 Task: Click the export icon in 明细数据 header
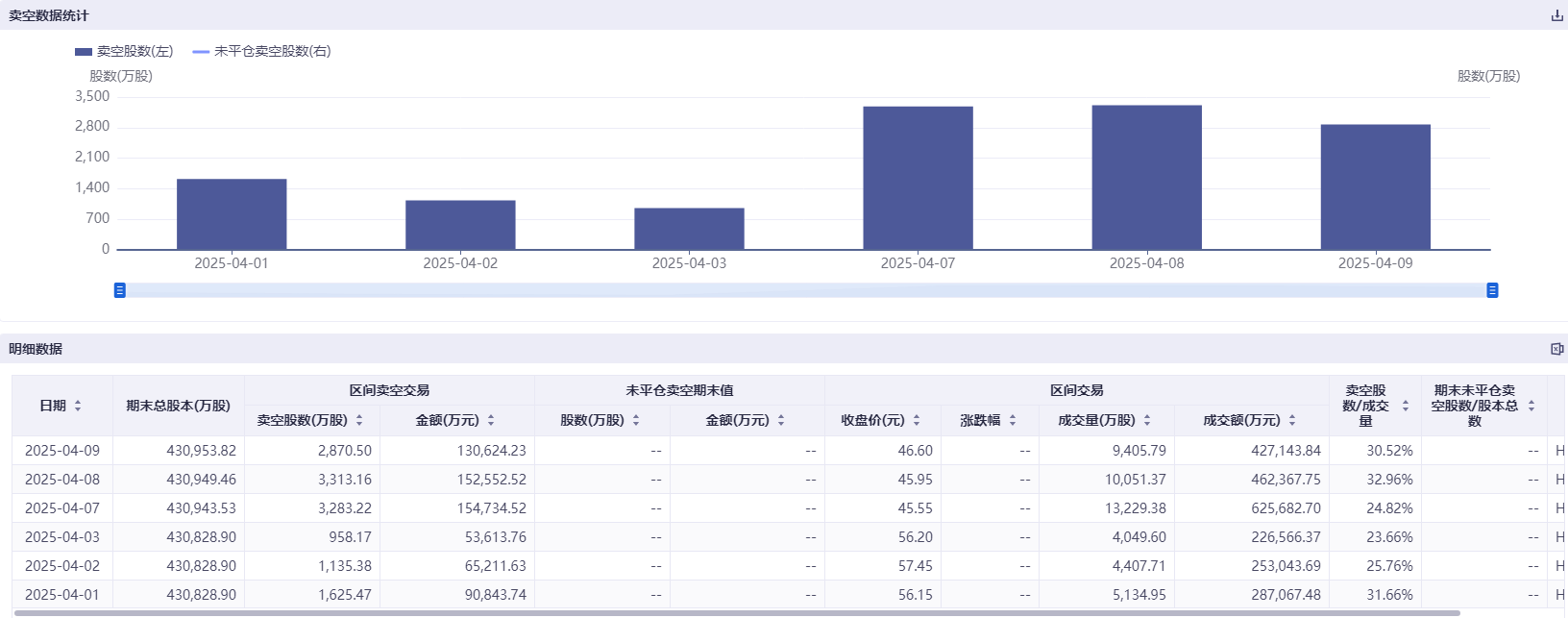tap(1556, 349)
